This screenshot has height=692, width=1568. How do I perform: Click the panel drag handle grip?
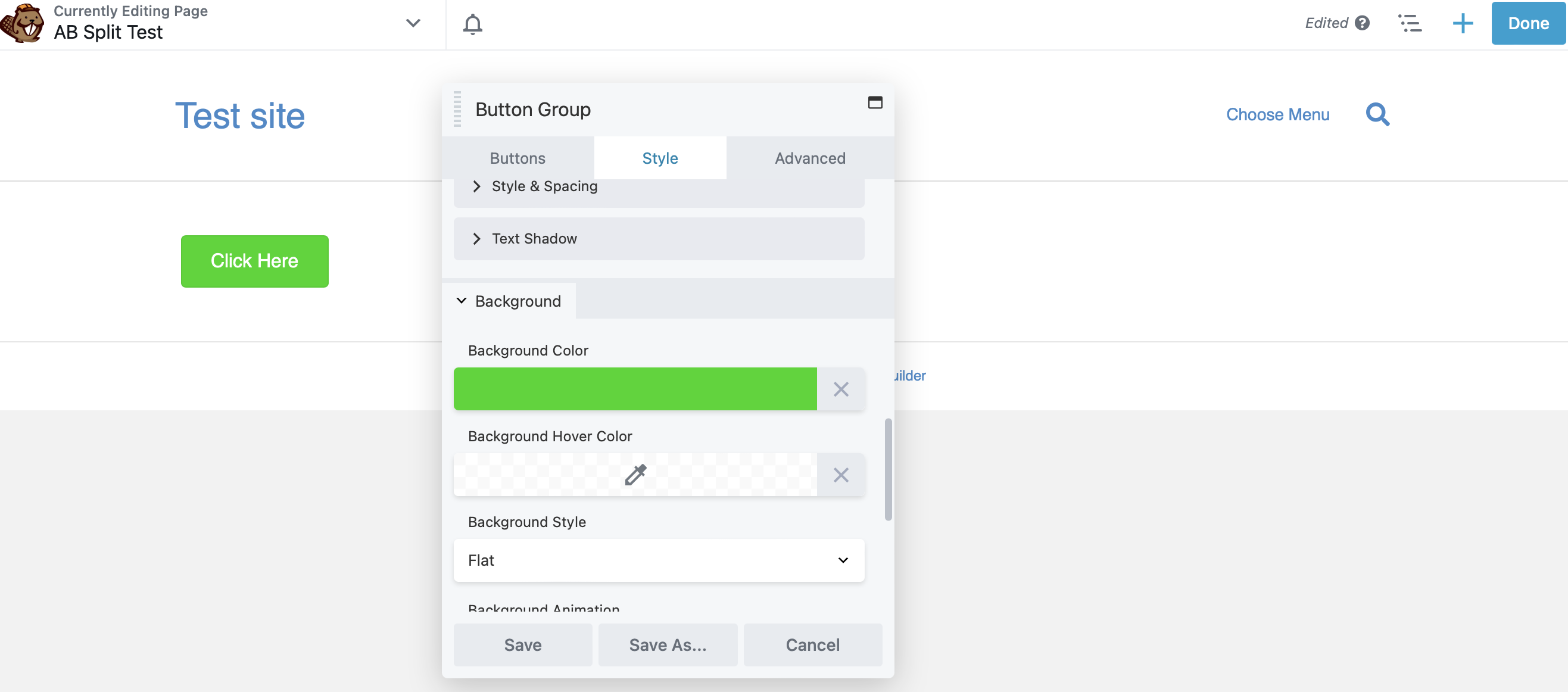(x=457, y=109)
